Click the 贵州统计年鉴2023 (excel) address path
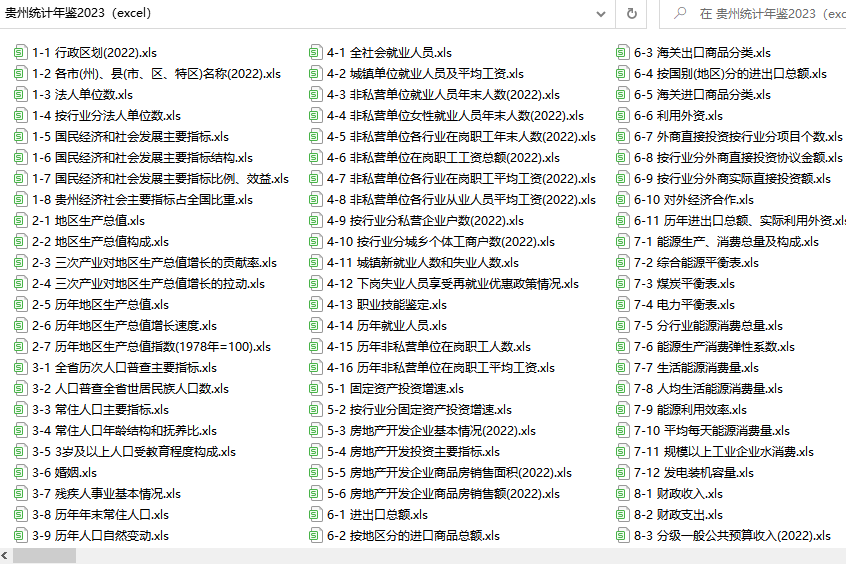This screenshot has height=567, width=846. 78,13
